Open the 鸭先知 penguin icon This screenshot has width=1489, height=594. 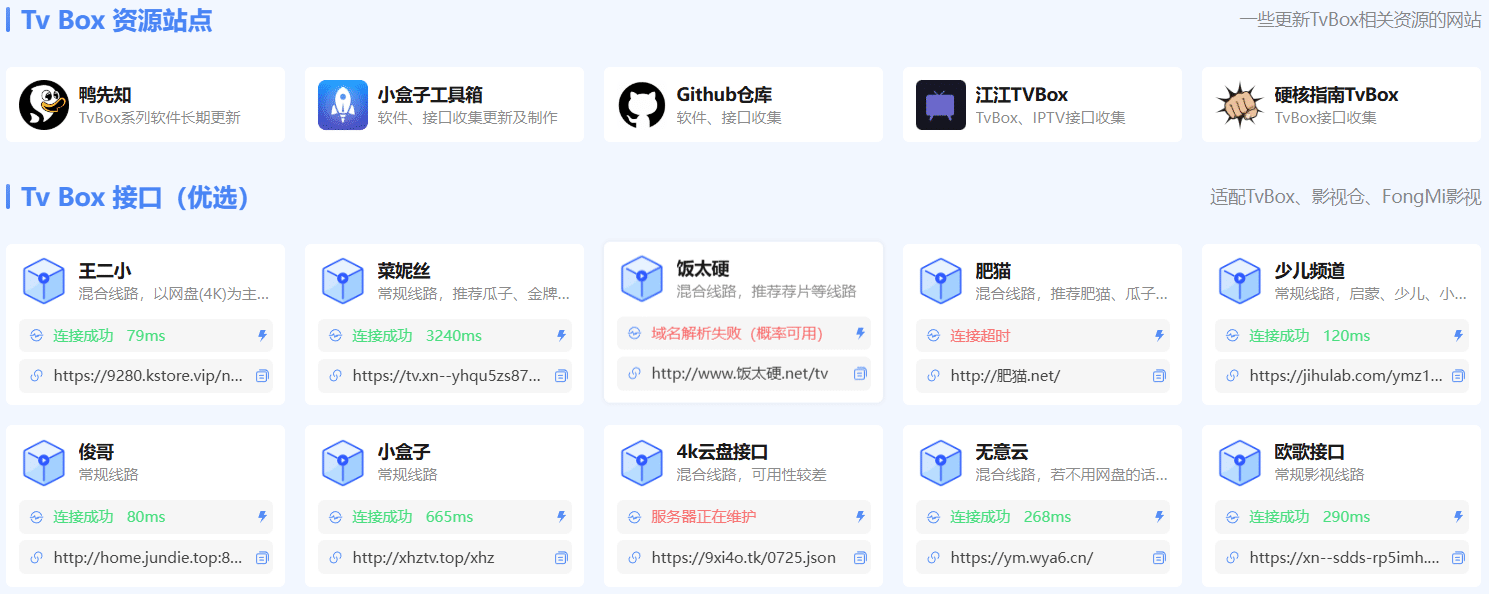(x=44, y=105)
